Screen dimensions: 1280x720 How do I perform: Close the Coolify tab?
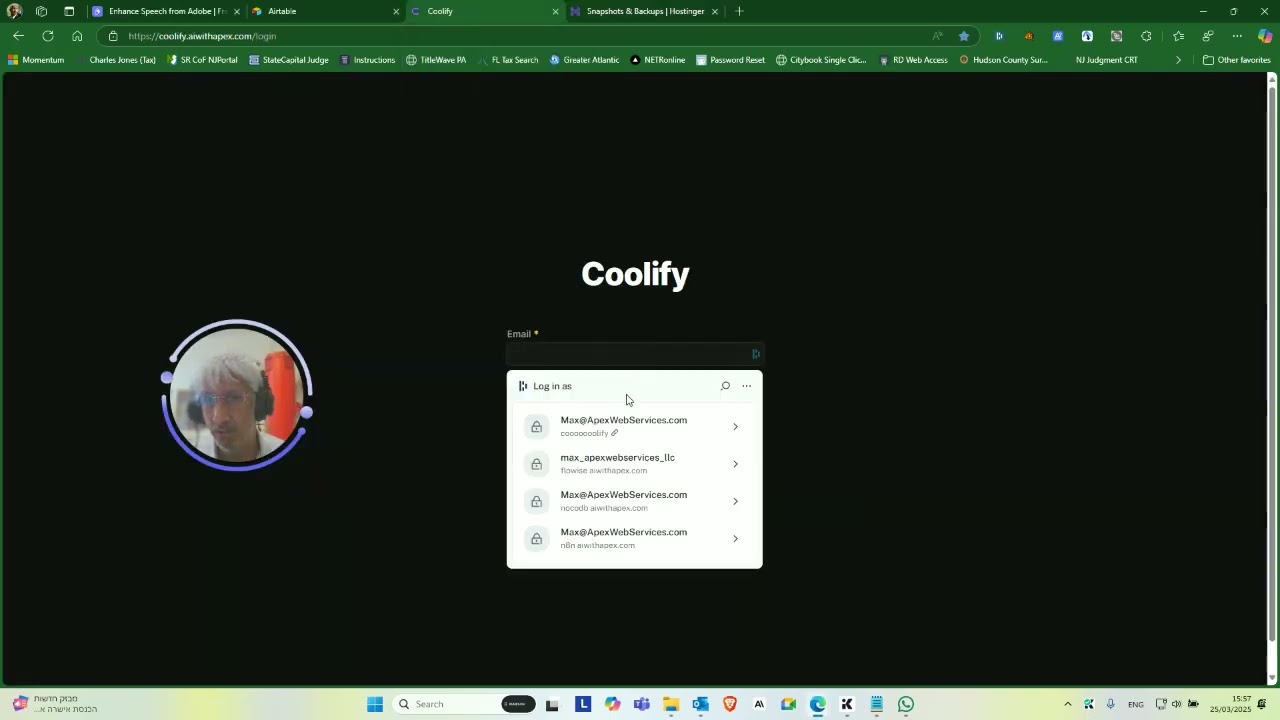pyautogui.click(x=555, y=12)
